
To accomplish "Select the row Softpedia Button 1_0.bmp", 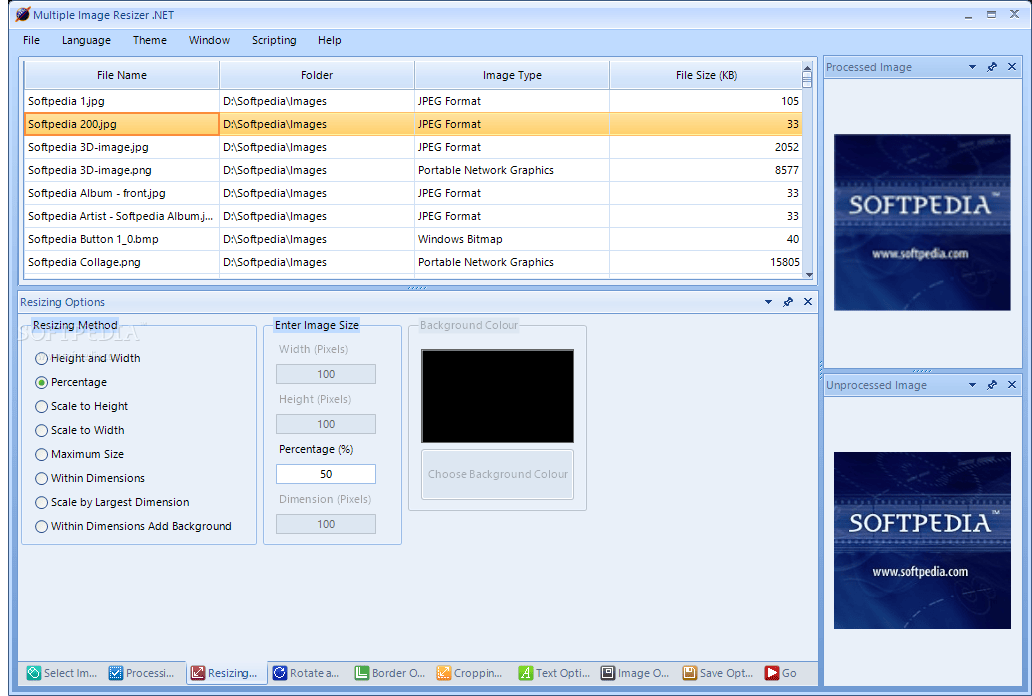I will 413,239.
